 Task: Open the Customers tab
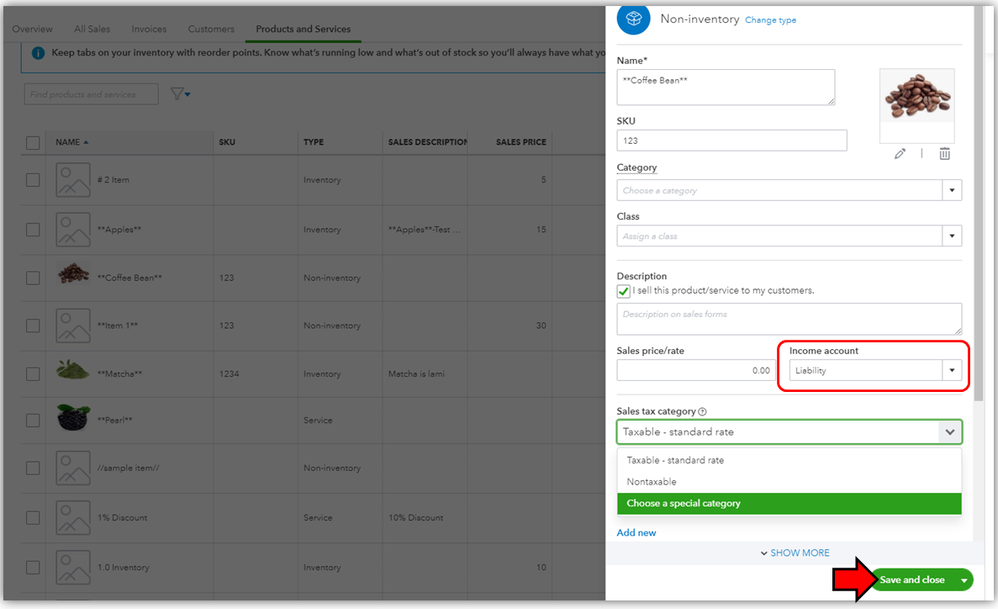(211, 30)
